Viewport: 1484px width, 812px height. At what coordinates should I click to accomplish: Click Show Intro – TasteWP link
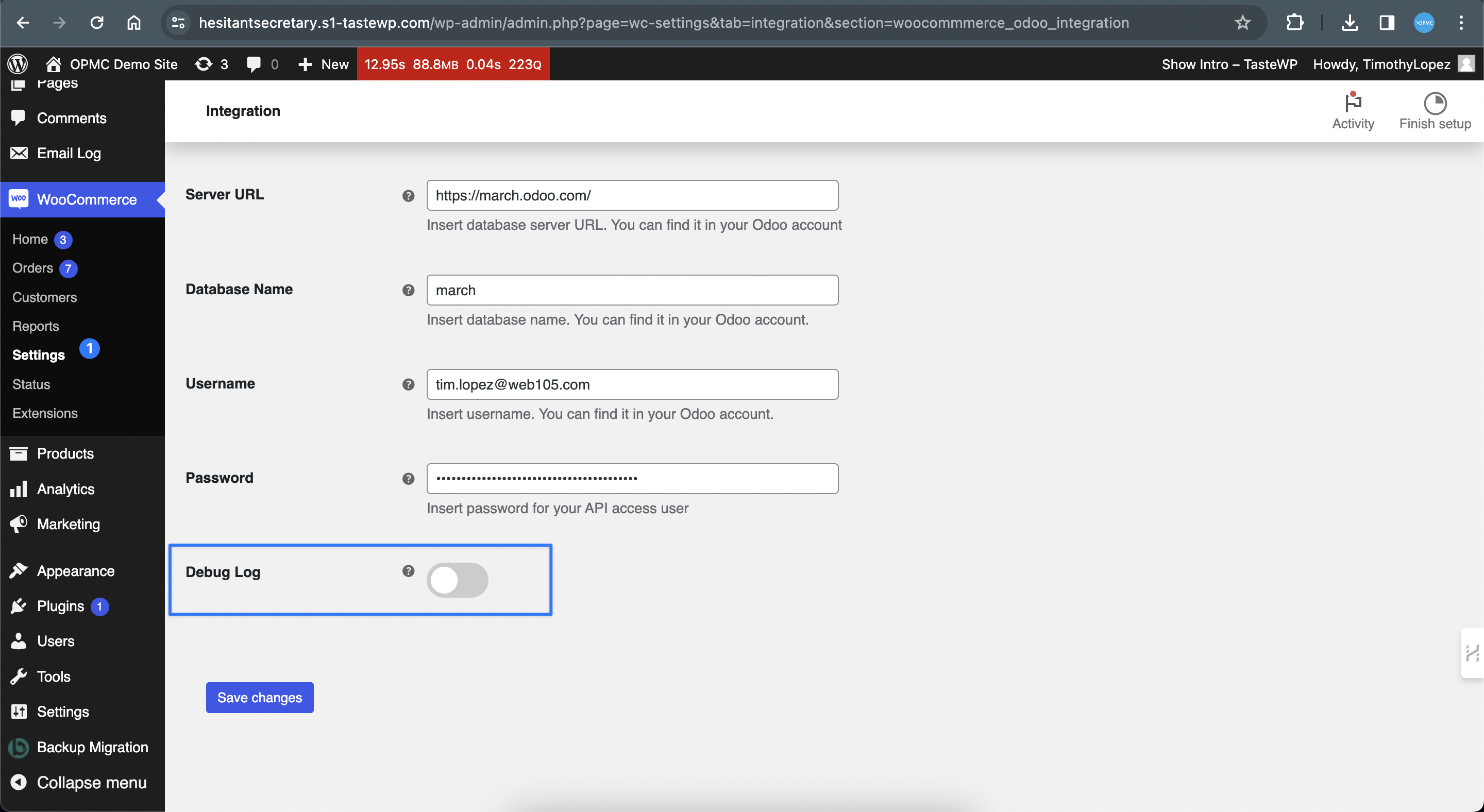pyautogui.click(x=1229, y=64)
